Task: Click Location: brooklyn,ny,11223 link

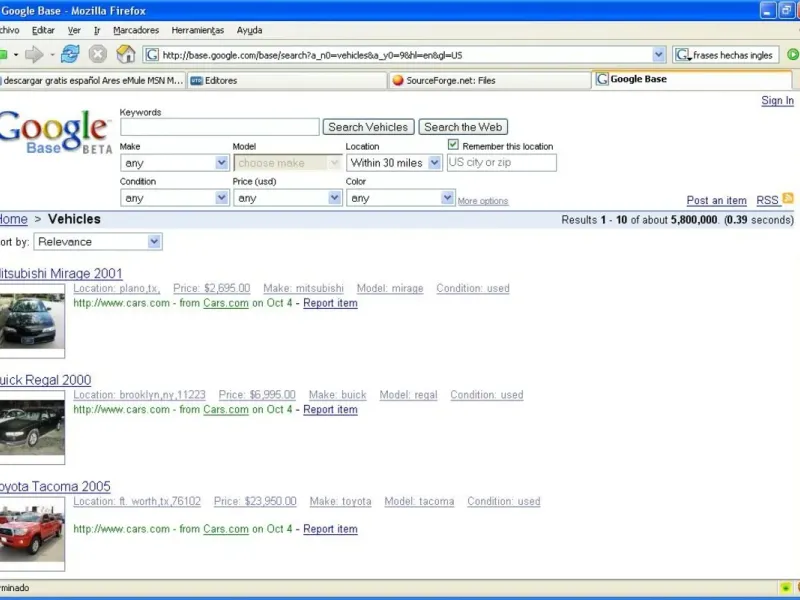Action: point(139,395)
